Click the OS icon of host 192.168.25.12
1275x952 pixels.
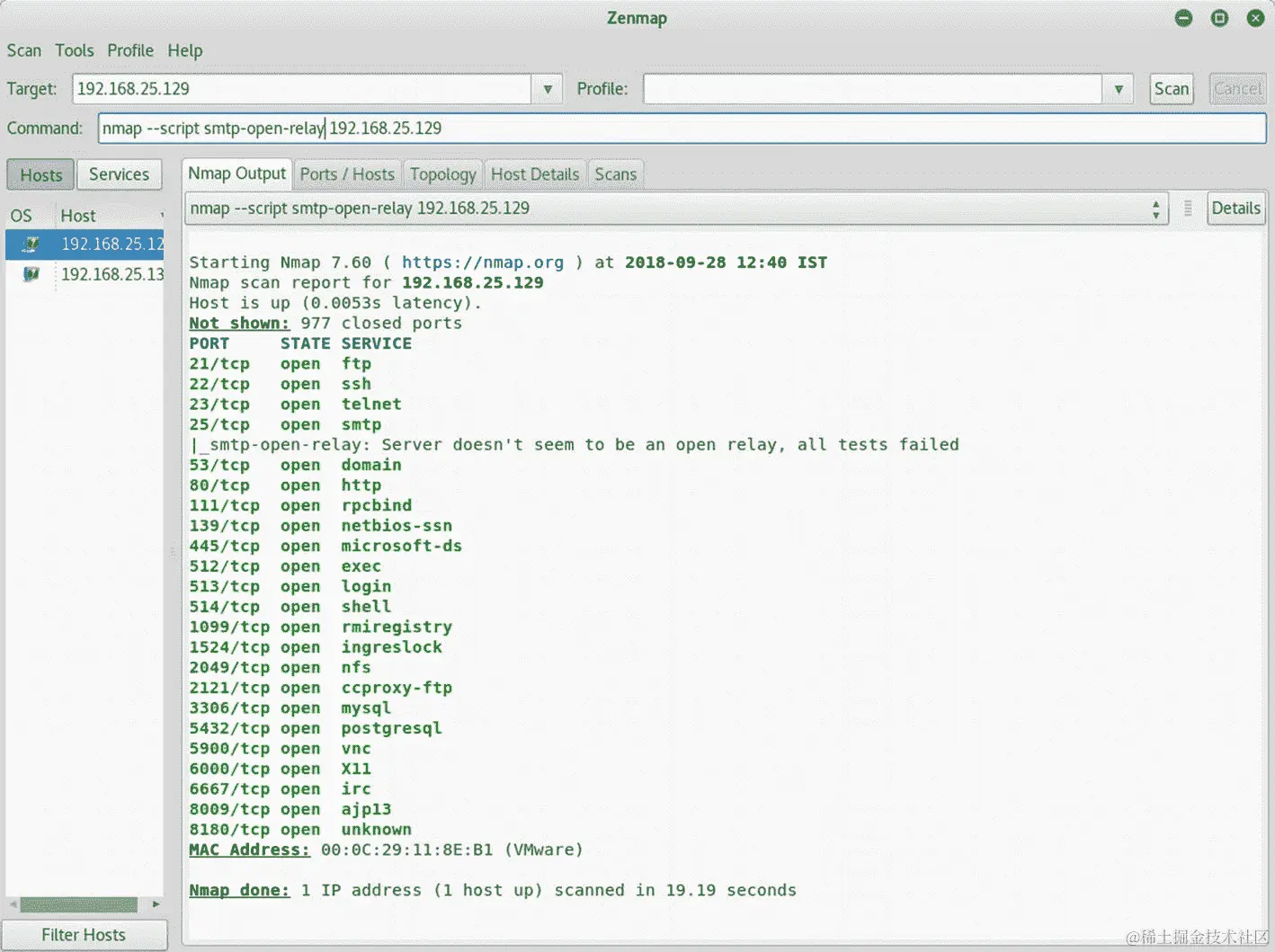(x=30, y=244)
